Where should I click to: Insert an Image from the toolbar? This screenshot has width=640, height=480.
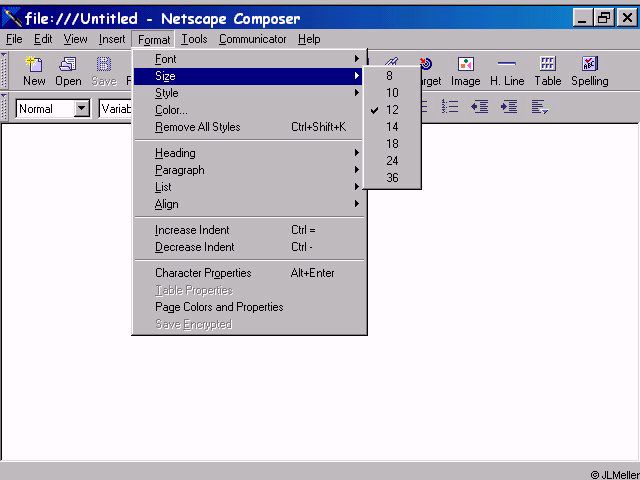(465, 71)
